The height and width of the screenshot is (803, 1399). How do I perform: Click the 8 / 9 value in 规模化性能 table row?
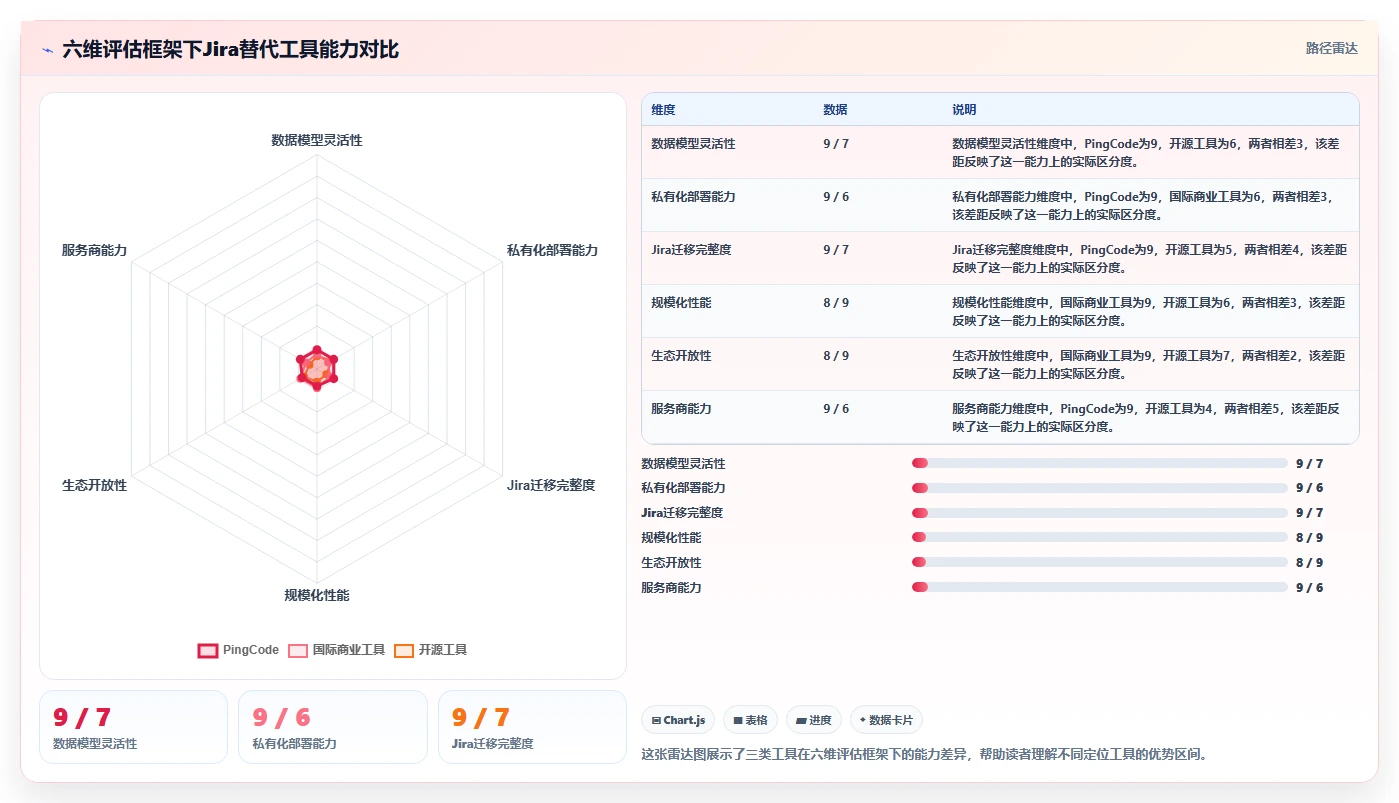(836, 303)
